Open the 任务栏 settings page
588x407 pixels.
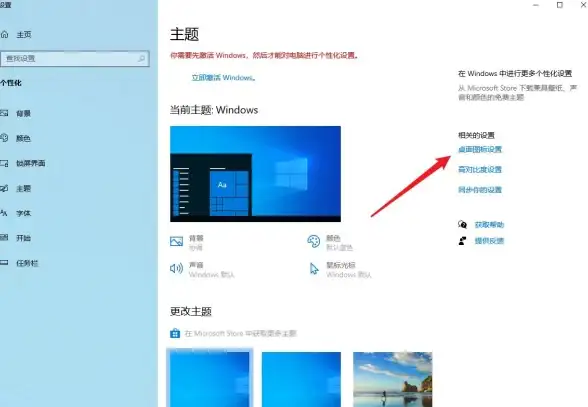[x=27, y=263]
